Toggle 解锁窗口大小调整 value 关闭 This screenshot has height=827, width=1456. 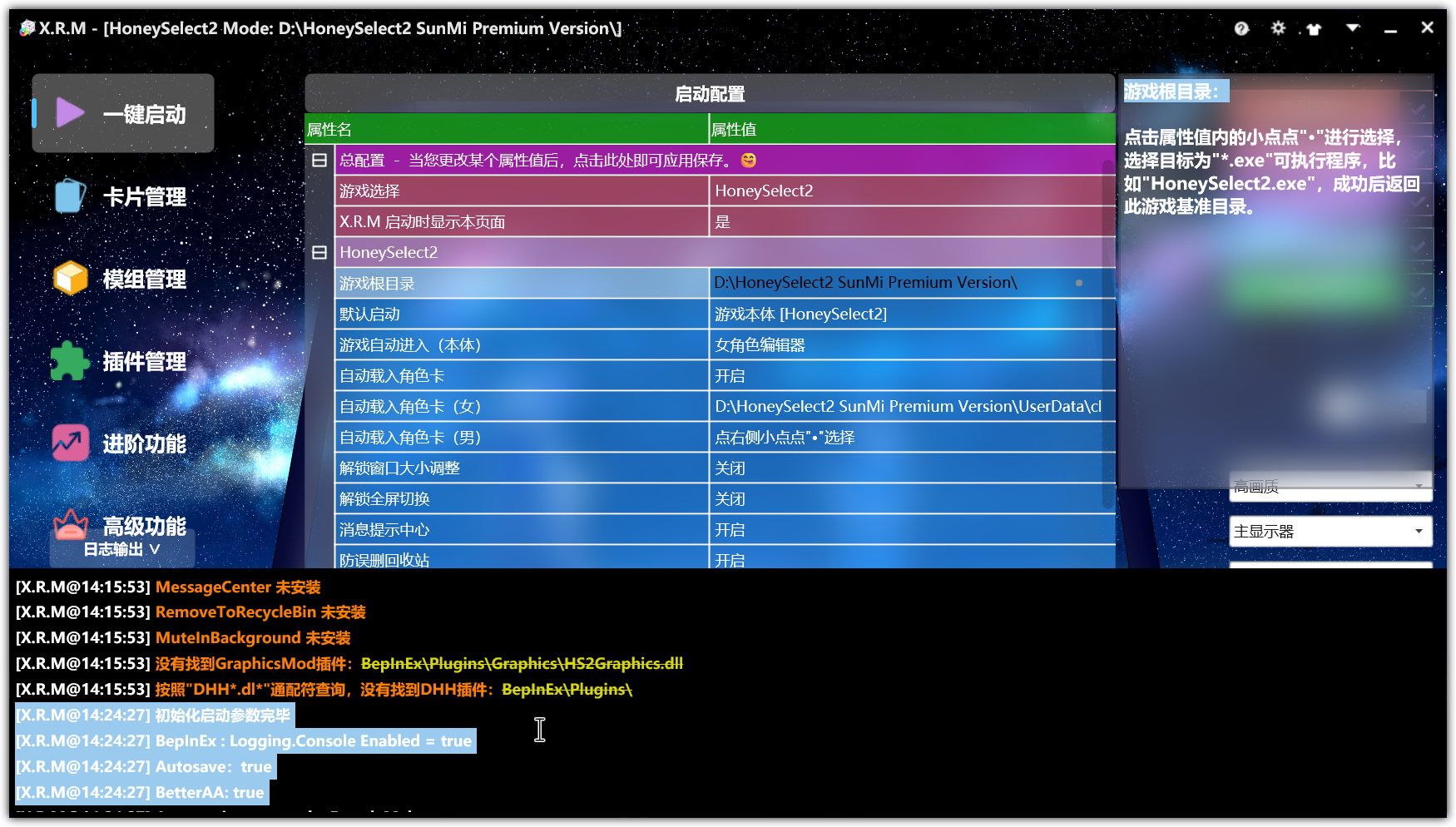912,468
